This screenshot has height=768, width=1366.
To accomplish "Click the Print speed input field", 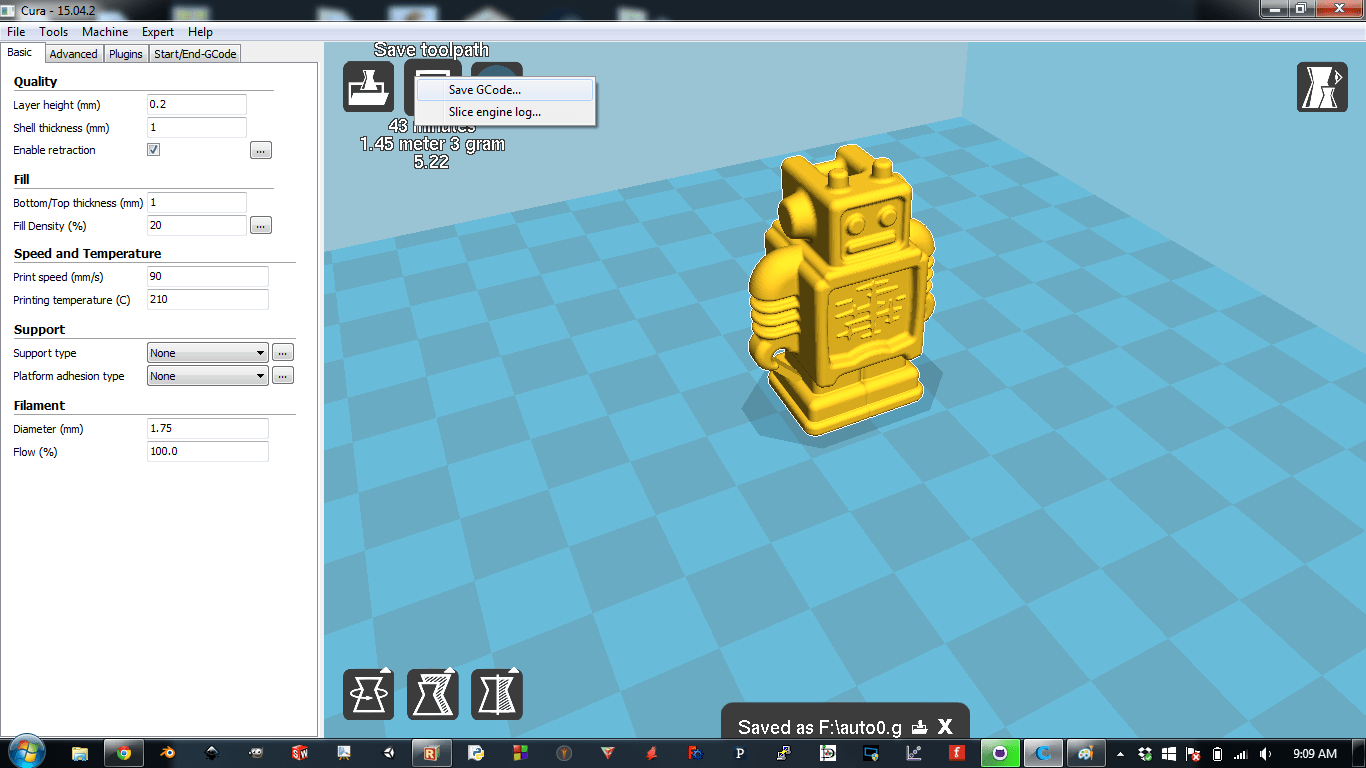I will pos(208,277).
